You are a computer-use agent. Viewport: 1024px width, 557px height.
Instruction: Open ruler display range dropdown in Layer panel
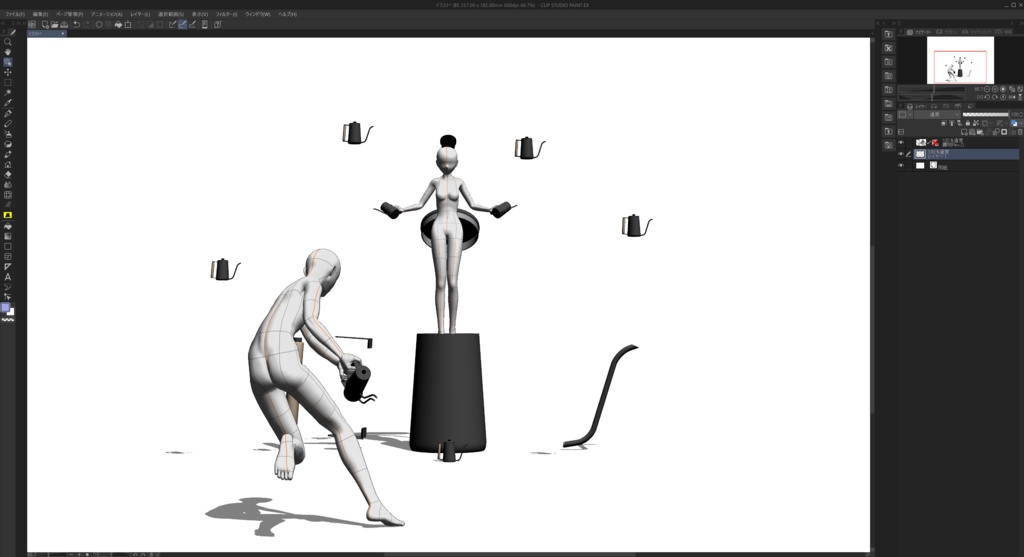click(1006, 123)
